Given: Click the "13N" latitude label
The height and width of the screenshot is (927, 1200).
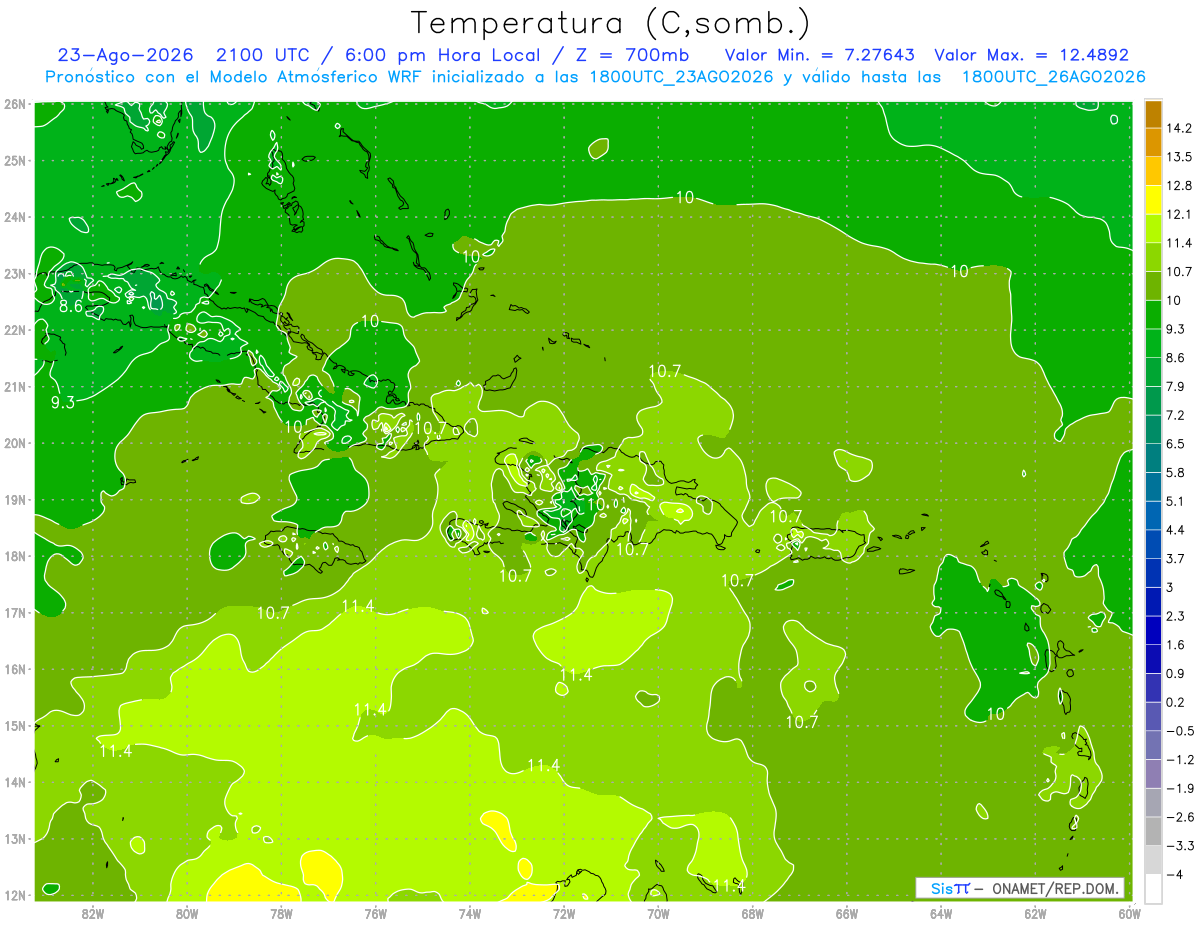Looking at the screenshot, I should pyautogui.click(x=15, y=838).
